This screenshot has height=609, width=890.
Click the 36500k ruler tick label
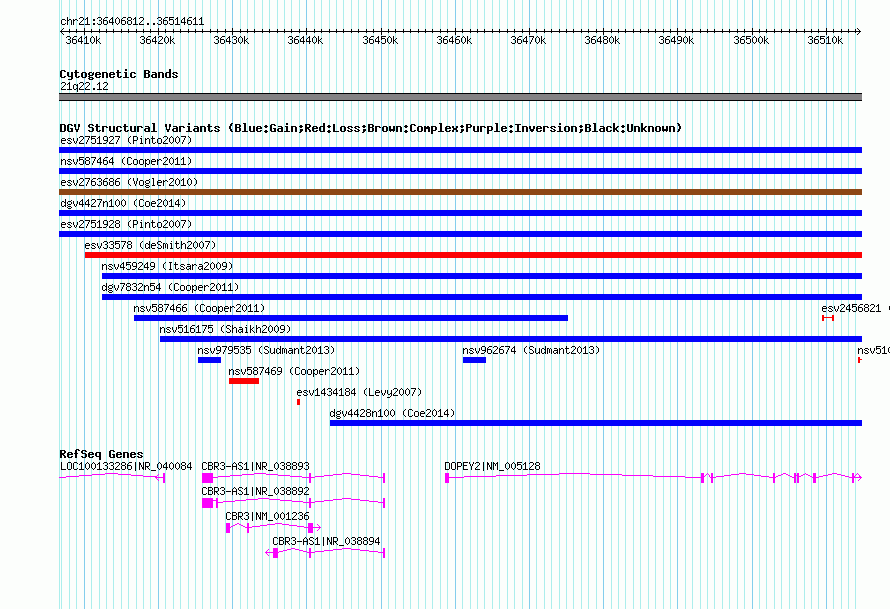pos(751,41)
